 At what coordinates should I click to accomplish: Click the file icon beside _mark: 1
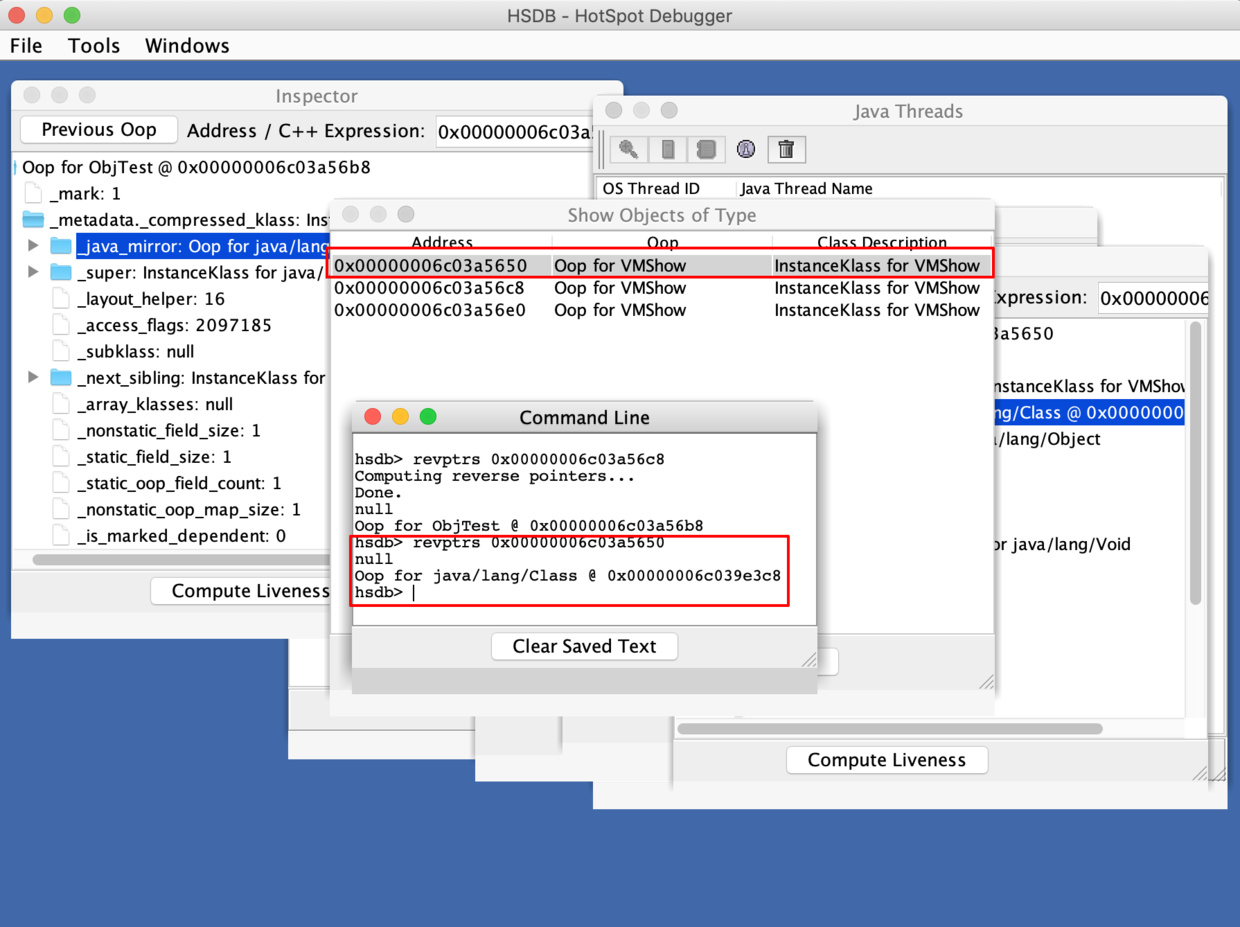point(33,194)
